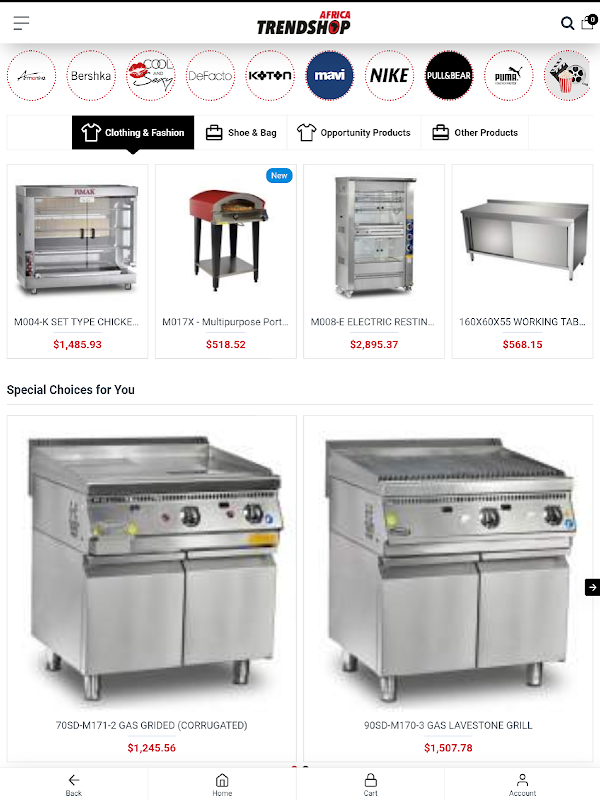600x800 pixels.
Task: Open the Opportunity Products tab
Action: (x=354, y=133)
